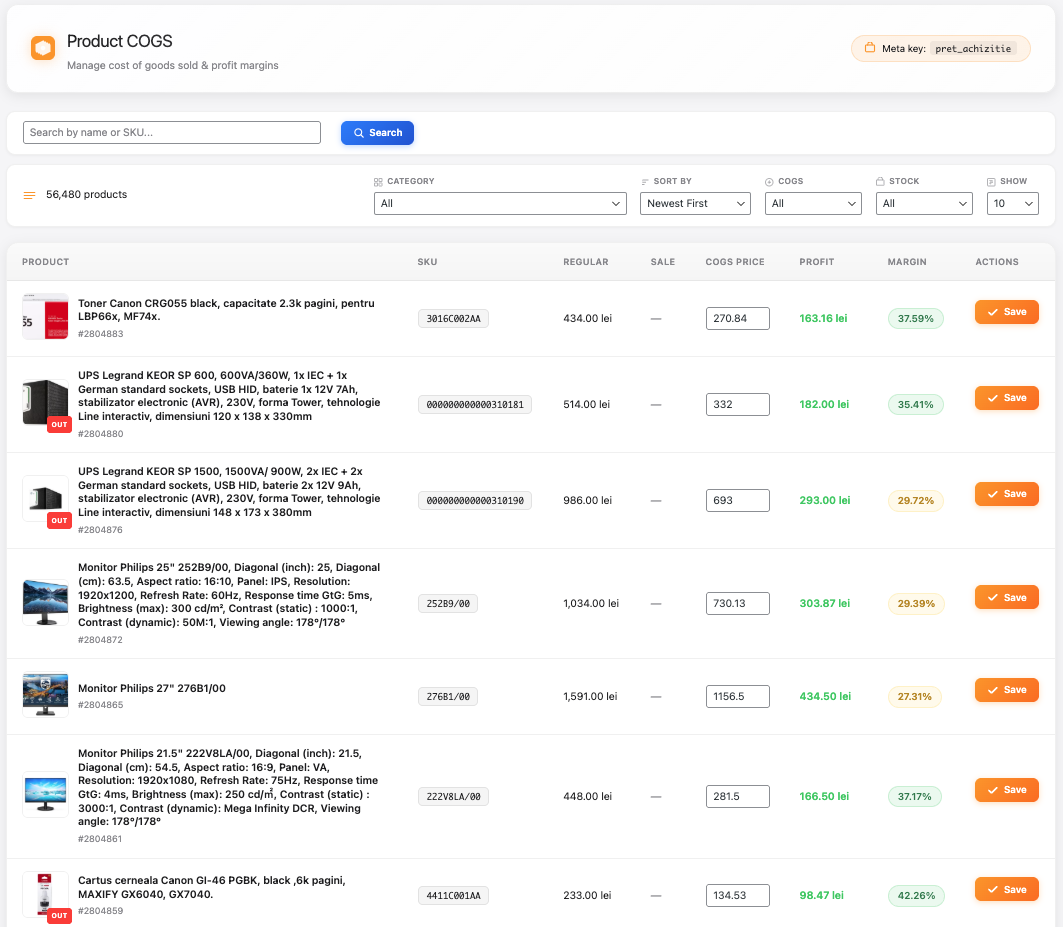Click the pret_achizitie meta key code
This screenshot has width=1063, height=927.
click(973, 49)
